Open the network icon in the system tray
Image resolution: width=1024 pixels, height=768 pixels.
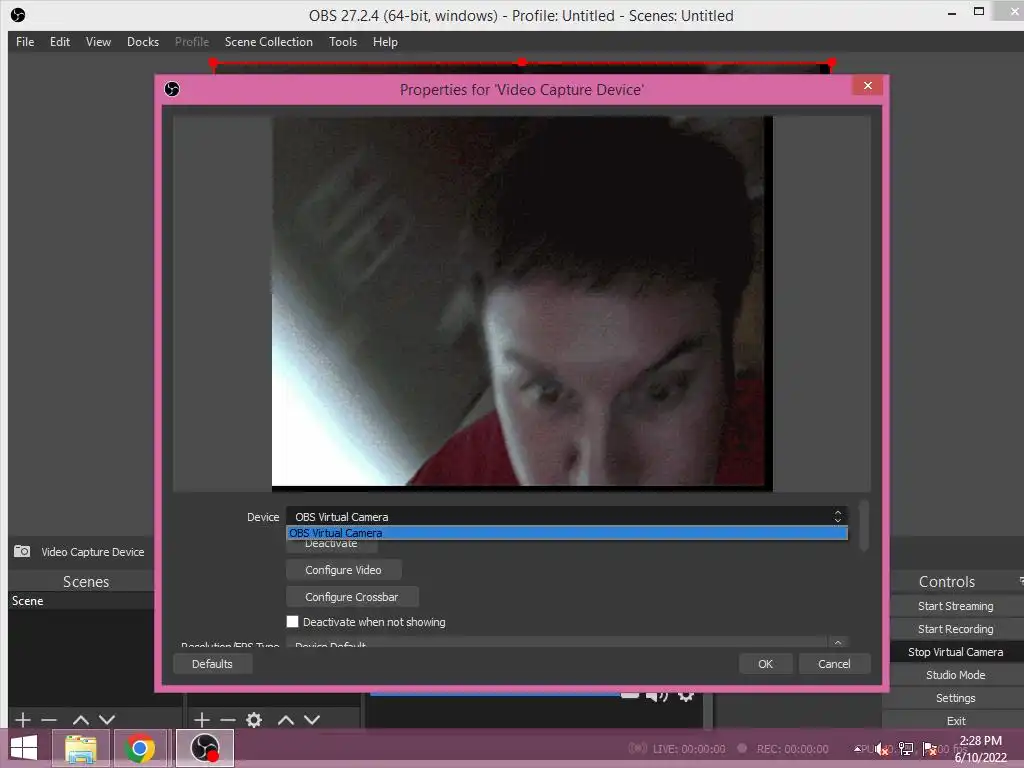coord(906,749)
